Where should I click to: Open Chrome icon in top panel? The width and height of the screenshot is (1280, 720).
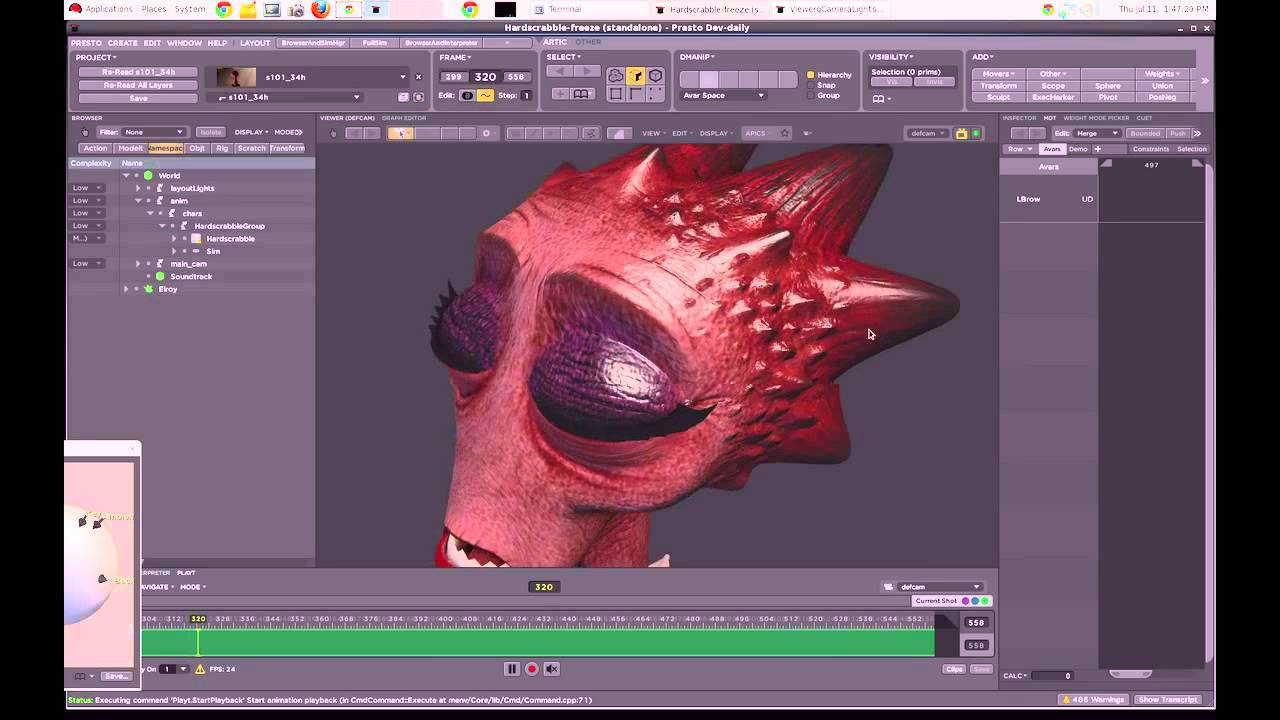224,9
